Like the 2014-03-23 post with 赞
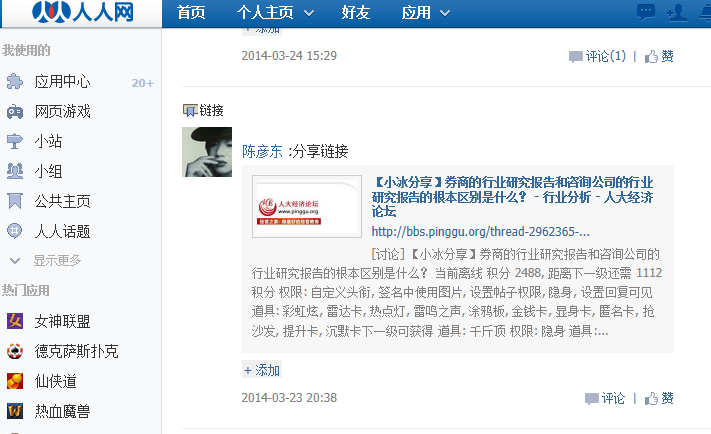Image resolution: width=711 pixels, height=434 pixels. pos(659,399)
